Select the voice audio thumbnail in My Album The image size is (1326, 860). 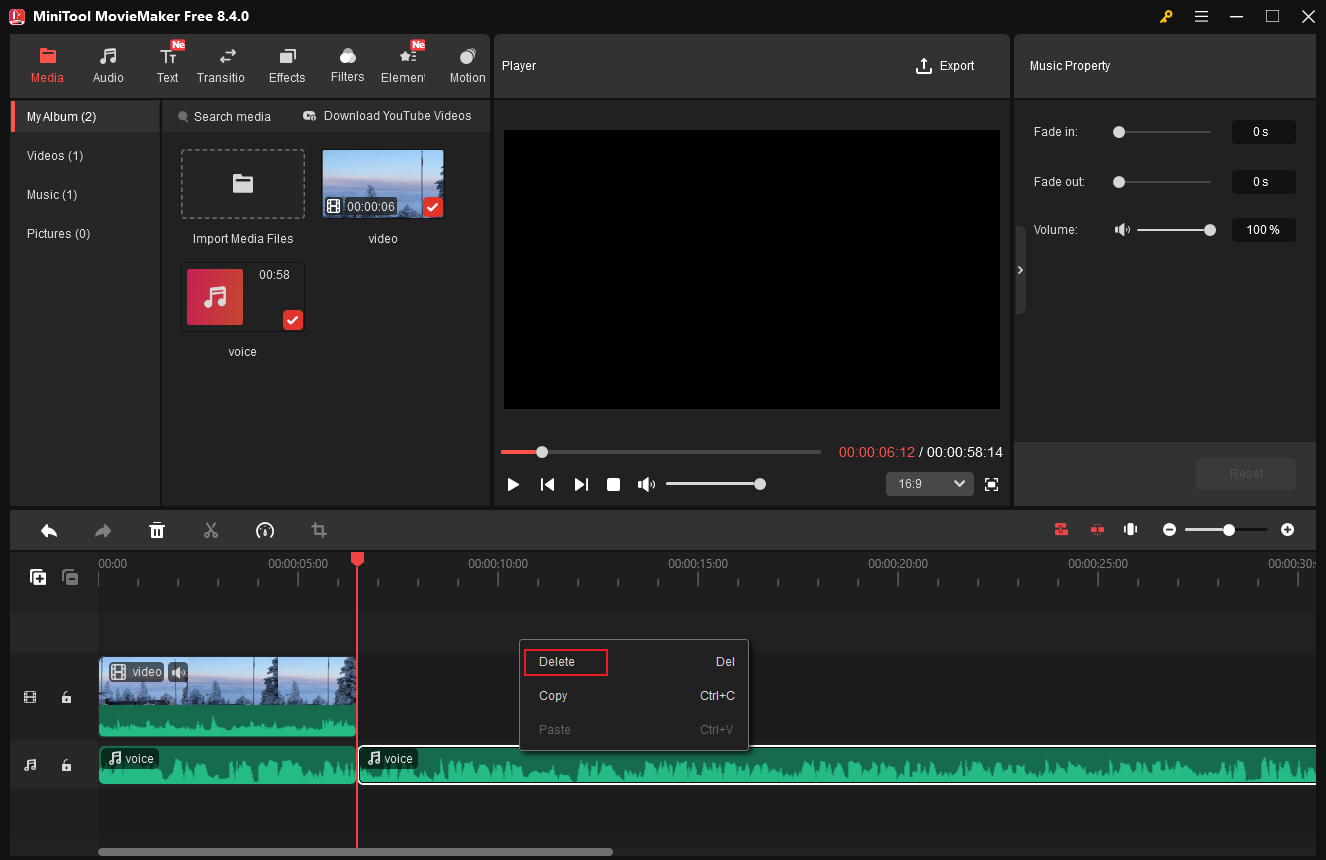click(x=214, y=297)
